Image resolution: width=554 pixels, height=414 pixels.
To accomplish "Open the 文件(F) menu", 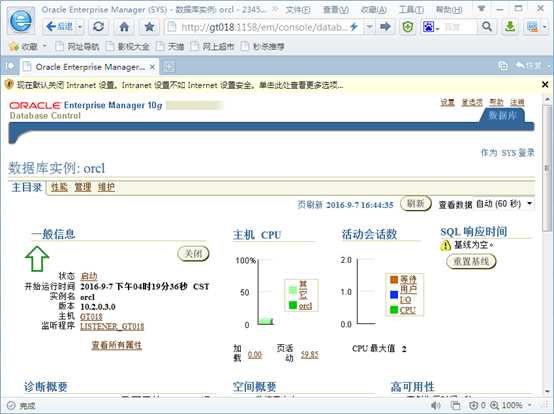I will click(298, 10).
